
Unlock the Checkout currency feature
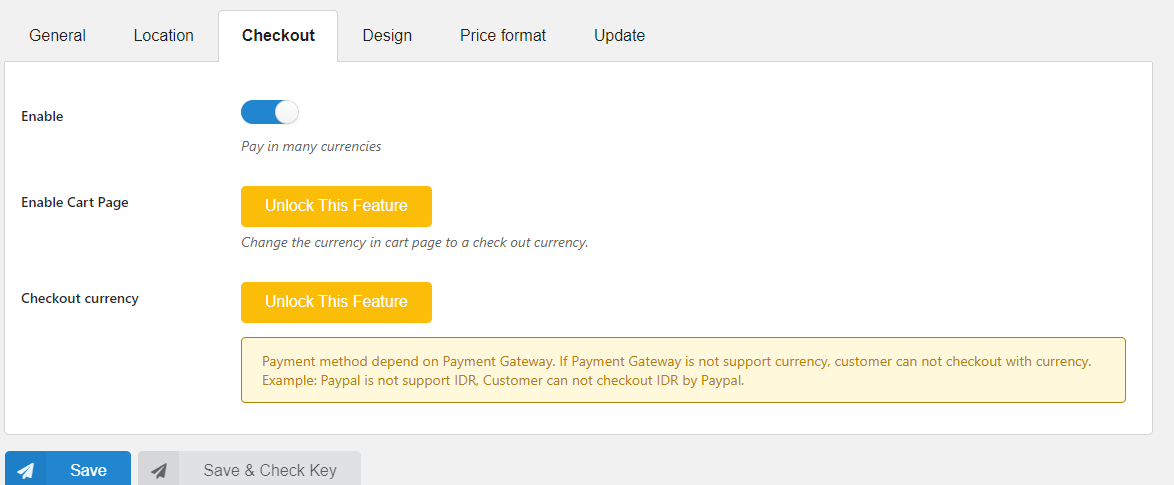(x=336, y=302)
